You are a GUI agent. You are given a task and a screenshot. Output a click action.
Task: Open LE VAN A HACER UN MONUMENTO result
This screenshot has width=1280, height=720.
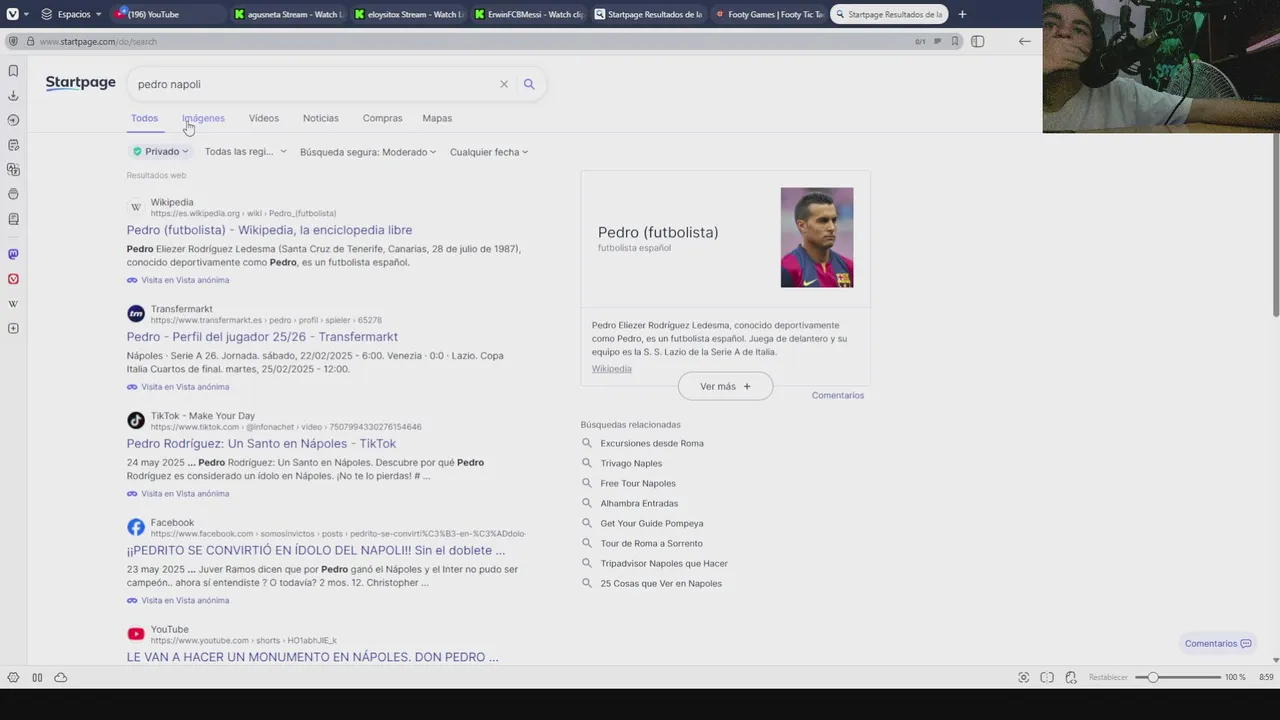tap(312, 657)
